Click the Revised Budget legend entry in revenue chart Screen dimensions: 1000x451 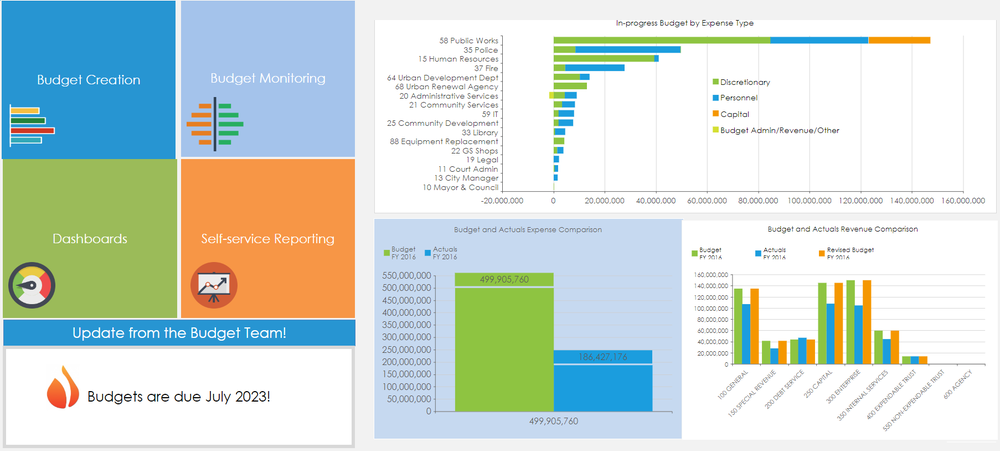click(846, 253)
